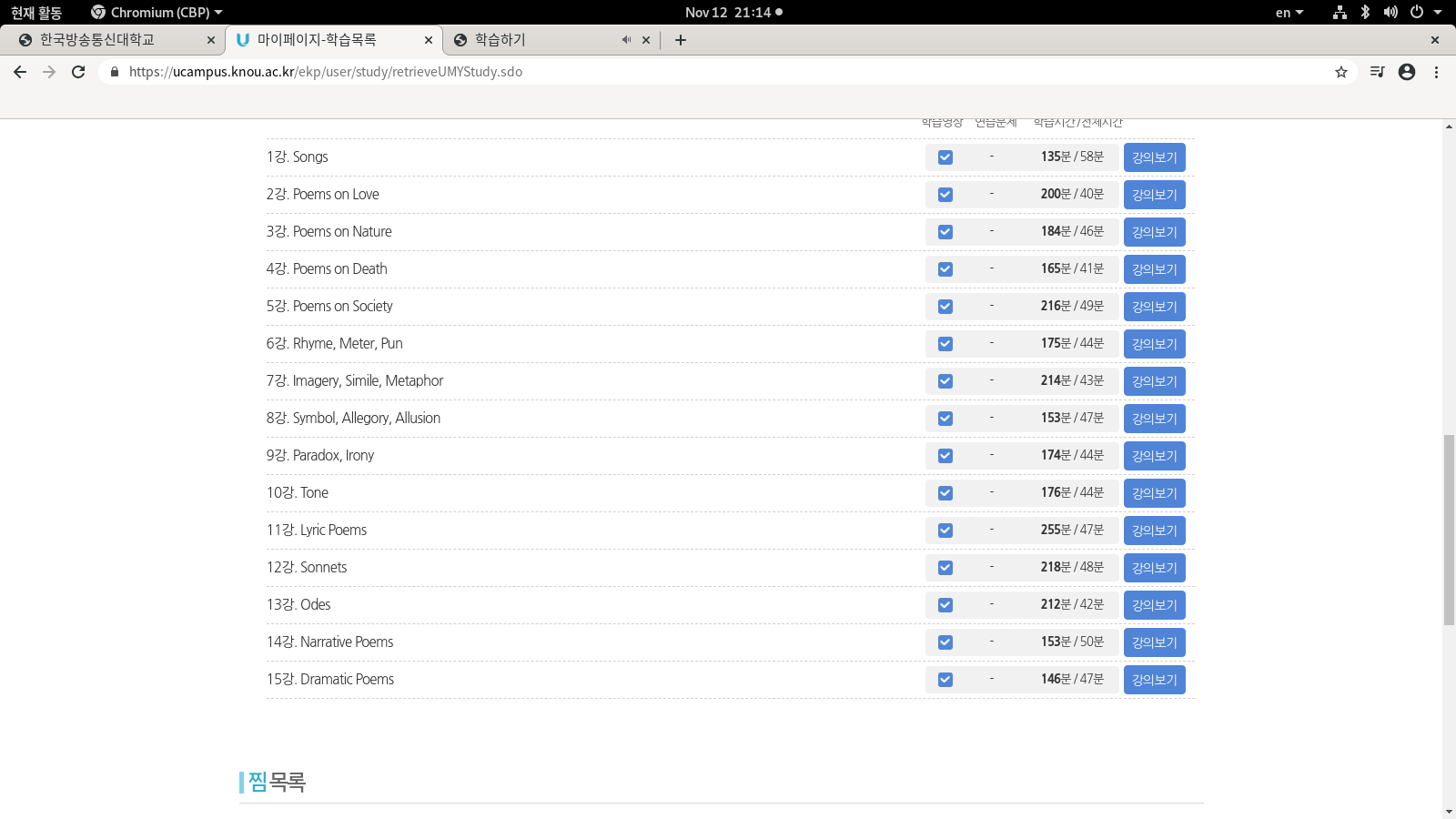1456x819 pixels.
Task: Click the system volume icon
Action: pos(1390,12)
